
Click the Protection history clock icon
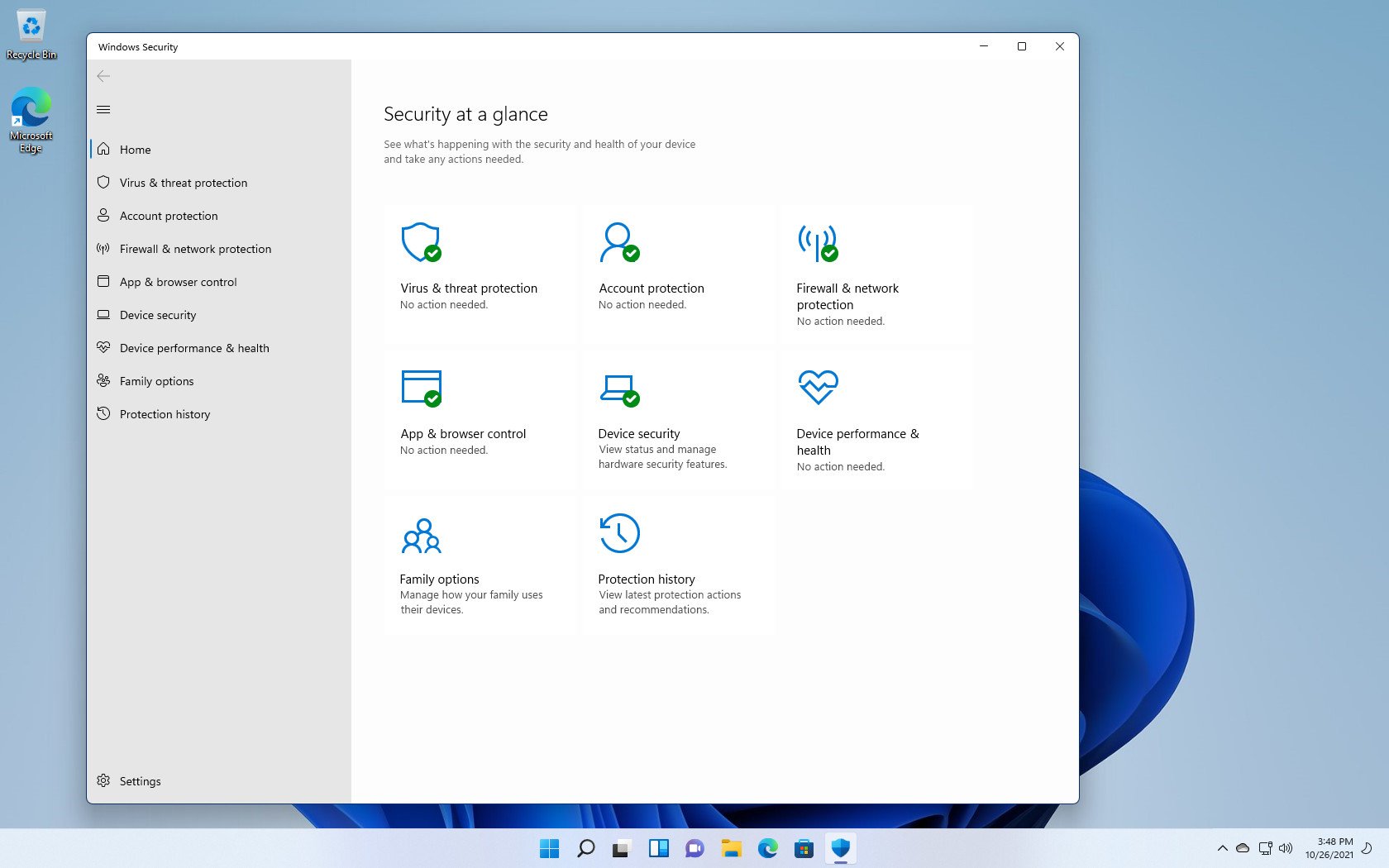(x=620, y=533)
